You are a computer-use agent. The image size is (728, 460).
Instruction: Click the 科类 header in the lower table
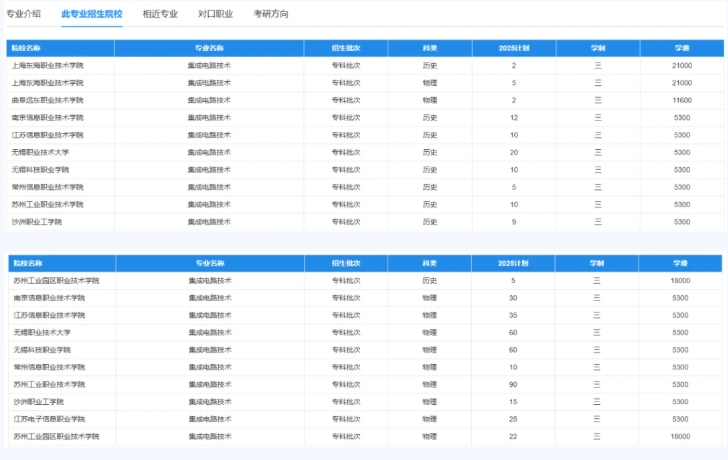click(429, 263)
